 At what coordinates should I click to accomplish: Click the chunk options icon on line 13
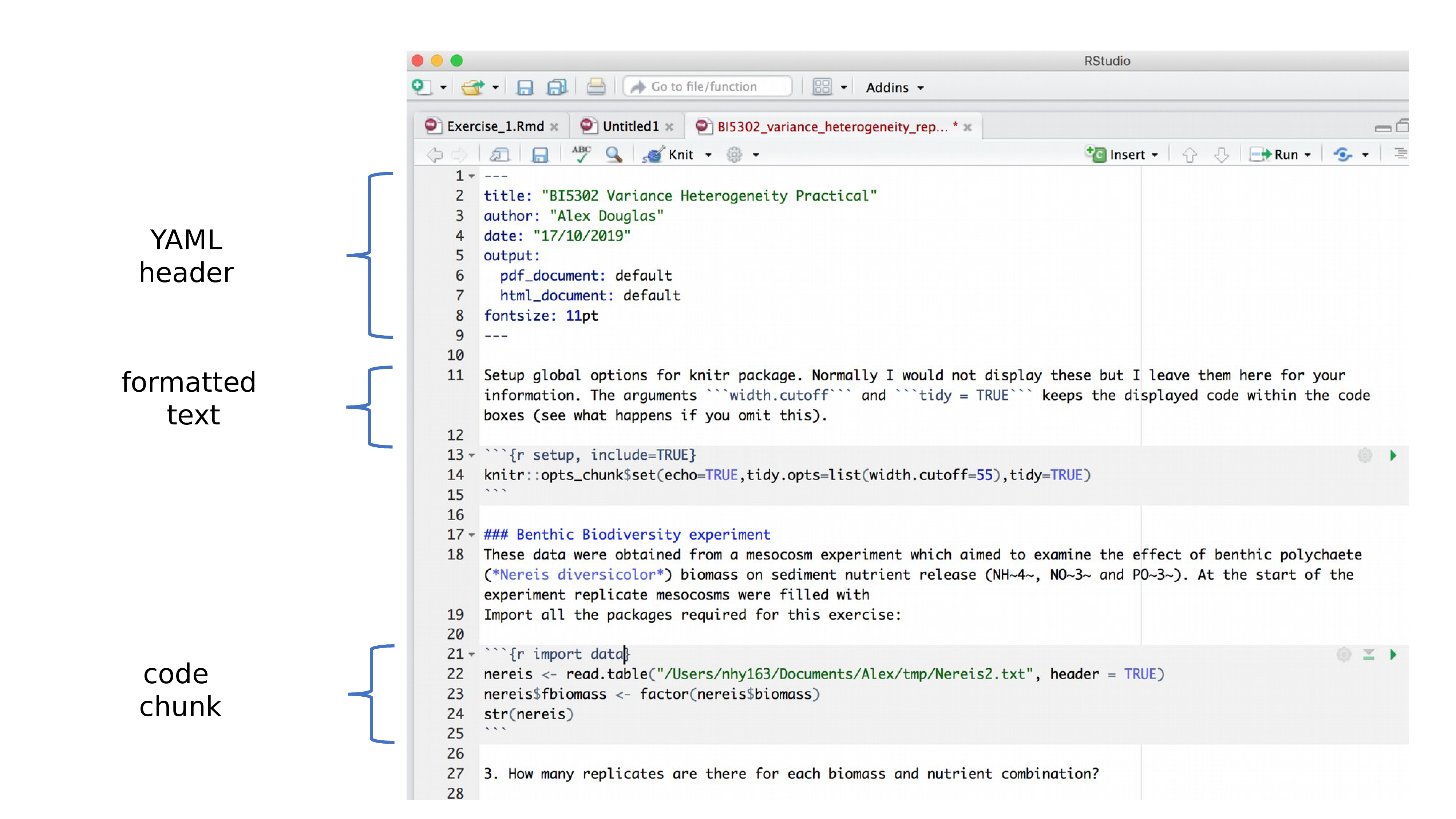coord(1363,455)
